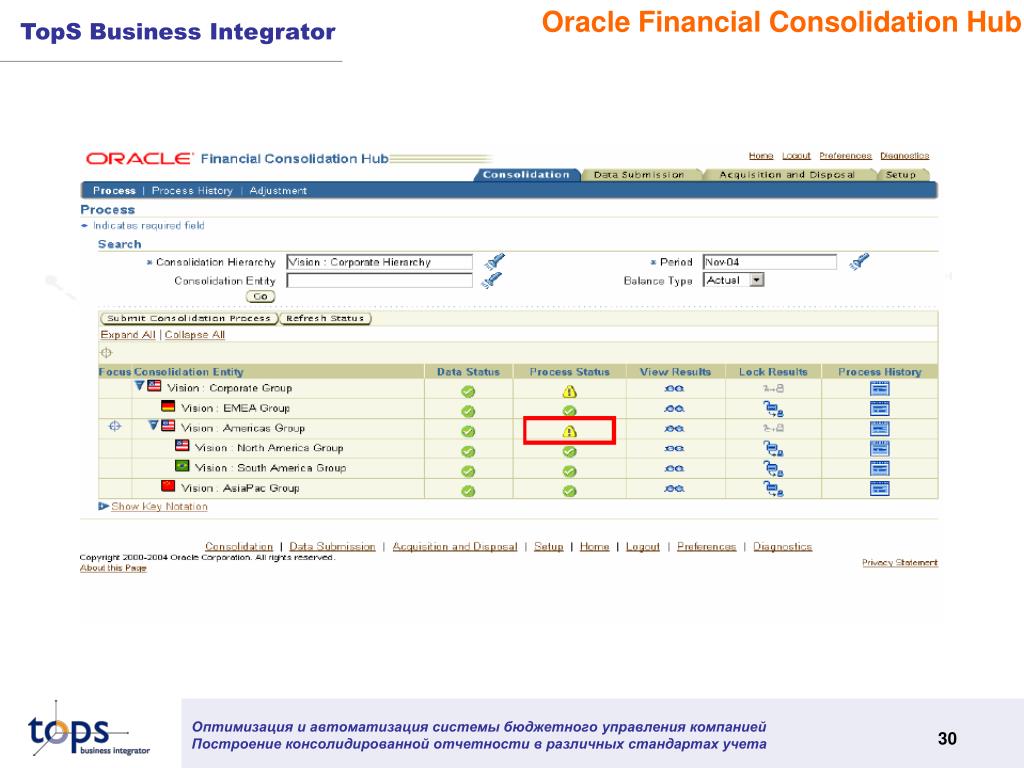
Task: Collapse the Vision Americas Group node
Action: tap(153, 426)
